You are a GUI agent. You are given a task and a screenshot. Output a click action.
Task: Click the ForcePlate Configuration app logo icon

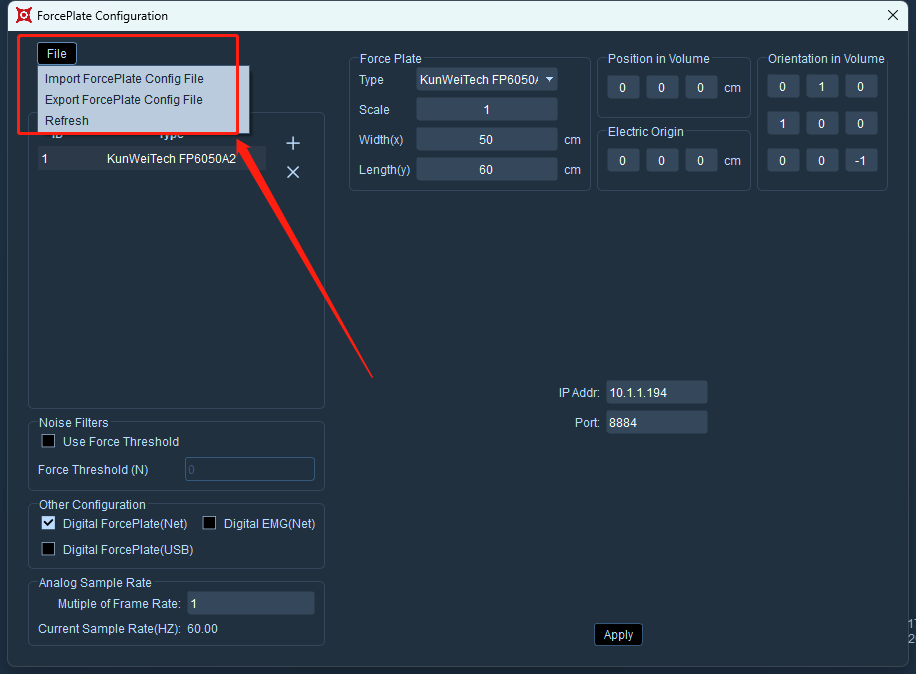(x=24, y=15)
